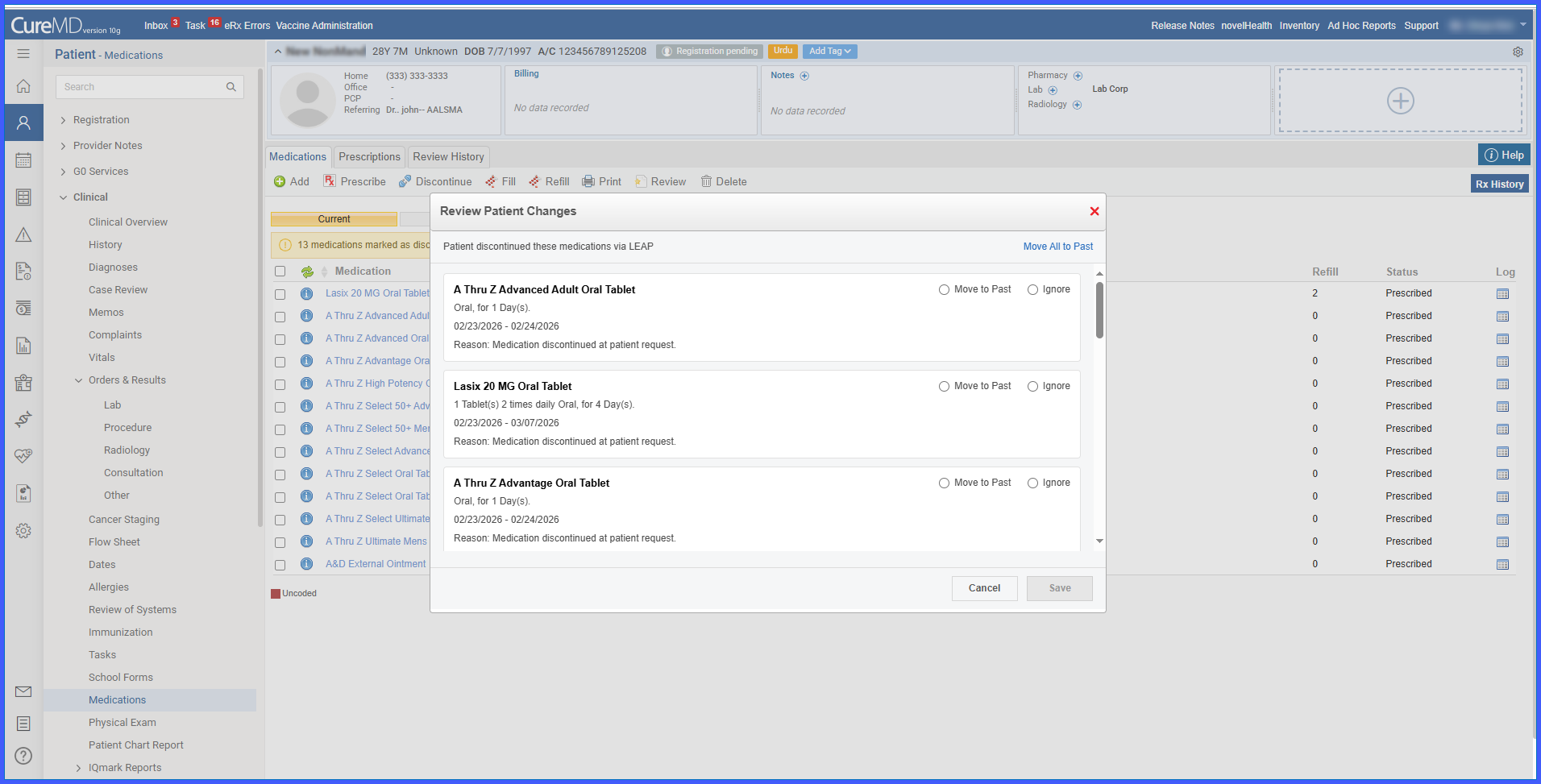Click the info icon beside A&D External Ointment
This screenshot has width=1541, height=784.
pyautogui.click(x=306, y=564)
